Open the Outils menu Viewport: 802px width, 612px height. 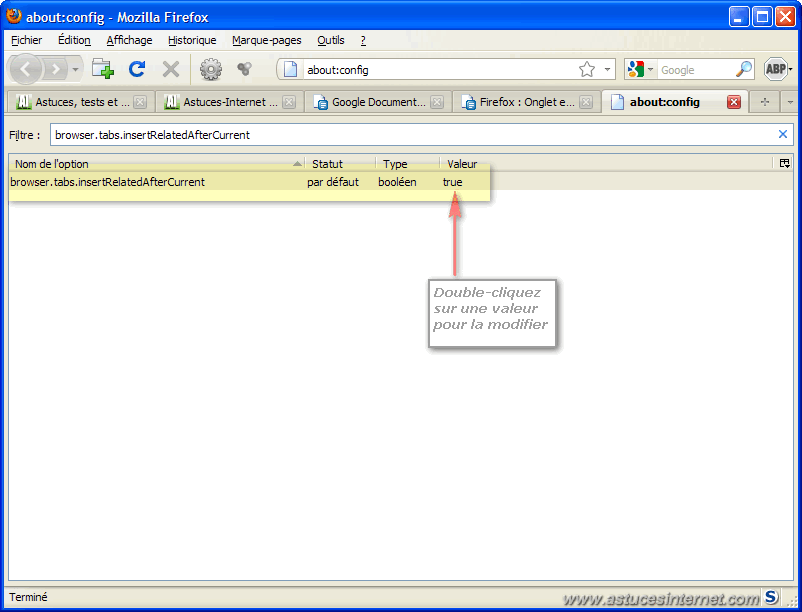coord(330,40)
